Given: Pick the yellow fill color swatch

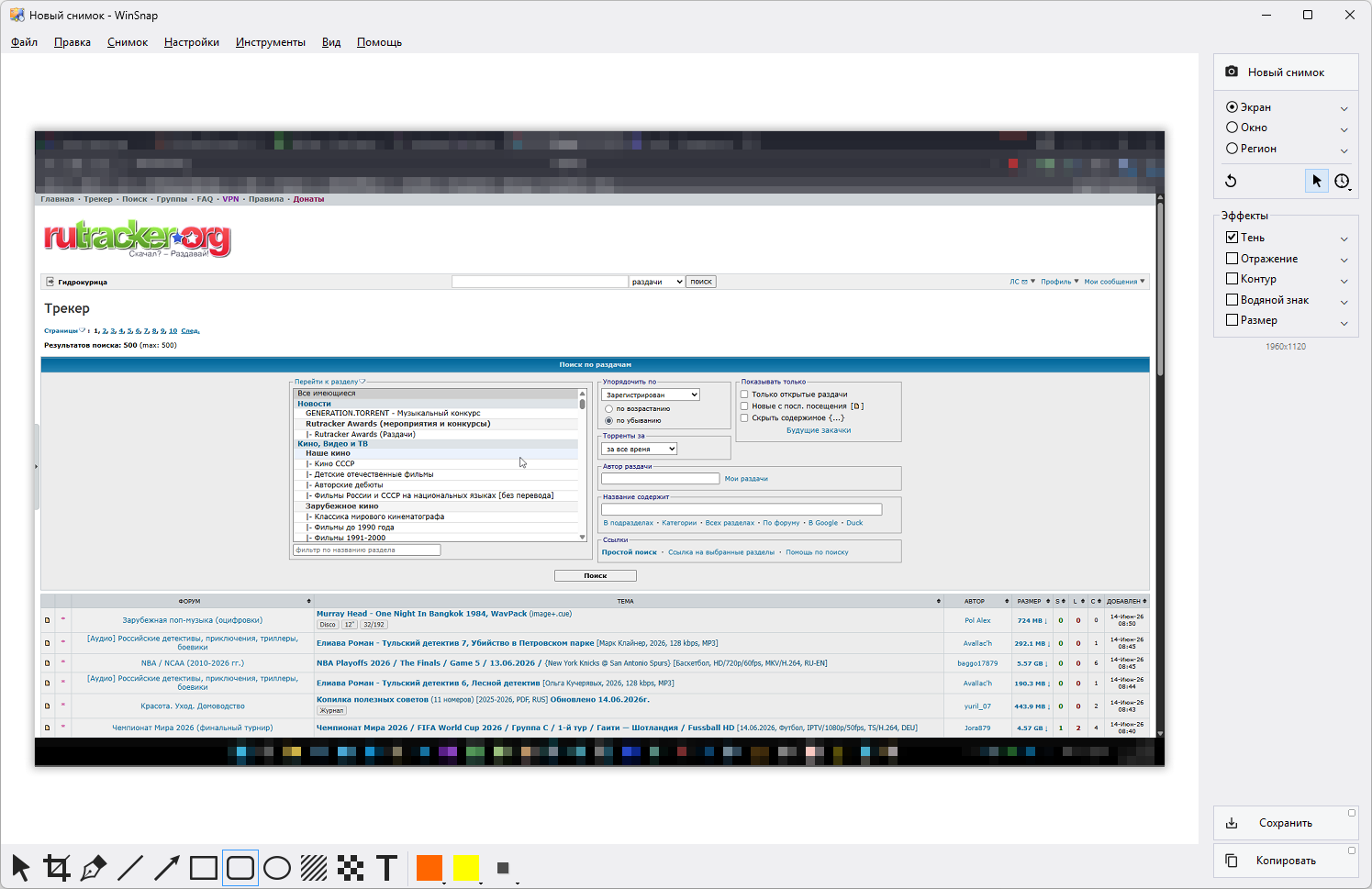Looking at the screenshot, I should click(466, 868).
